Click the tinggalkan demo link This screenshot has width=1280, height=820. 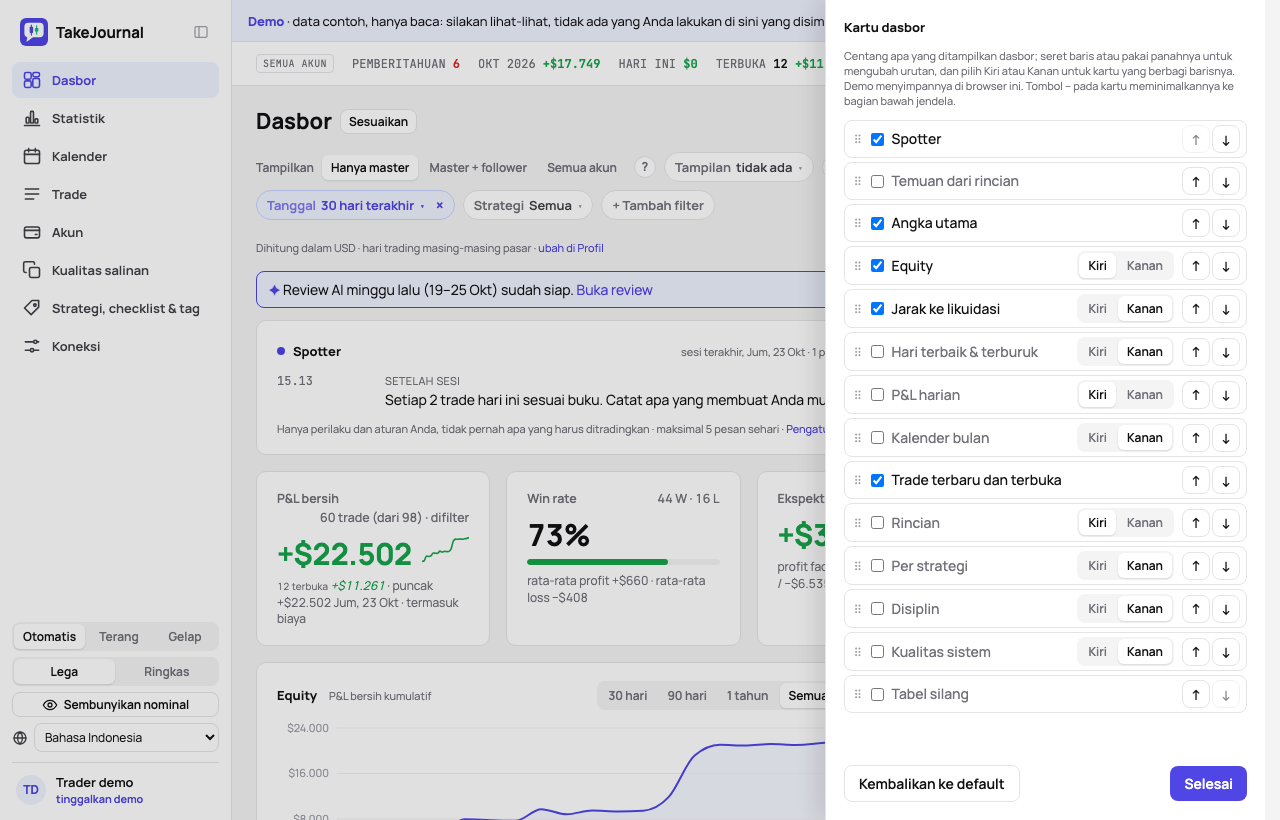99,799
